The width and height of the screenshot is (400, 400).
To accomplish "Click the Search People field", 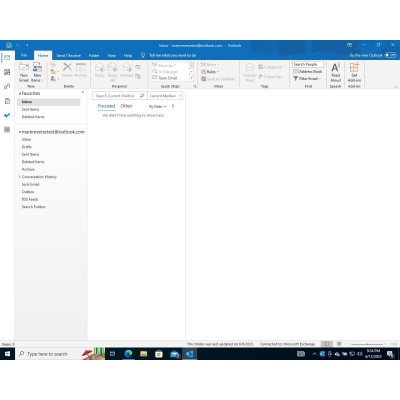I will tap(308, 64).
